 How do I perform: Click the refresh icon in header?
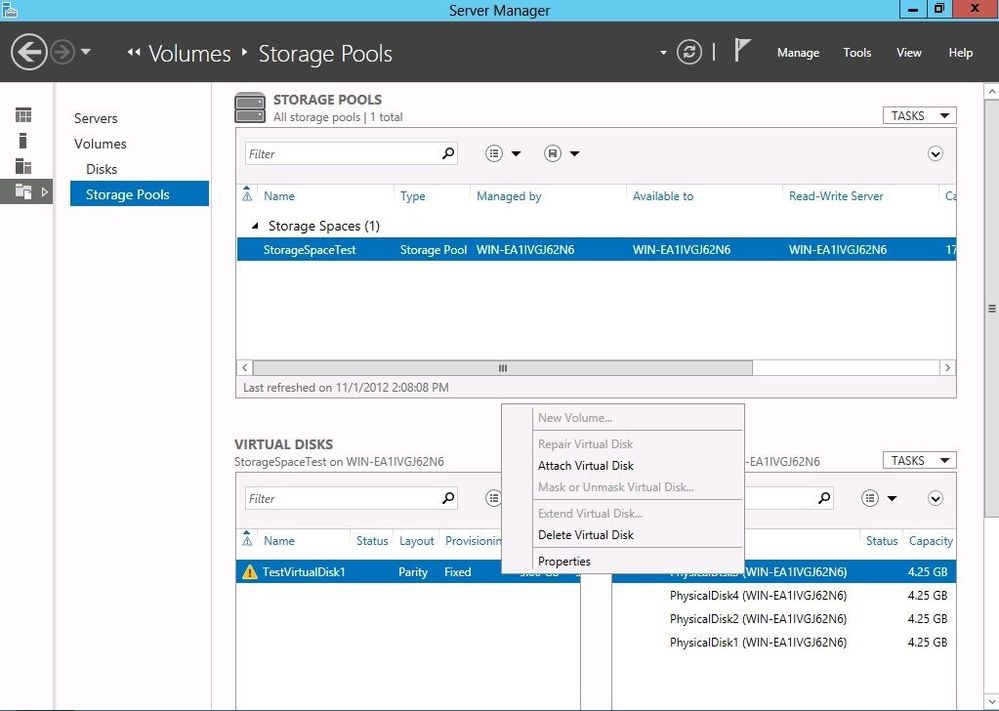689,52
